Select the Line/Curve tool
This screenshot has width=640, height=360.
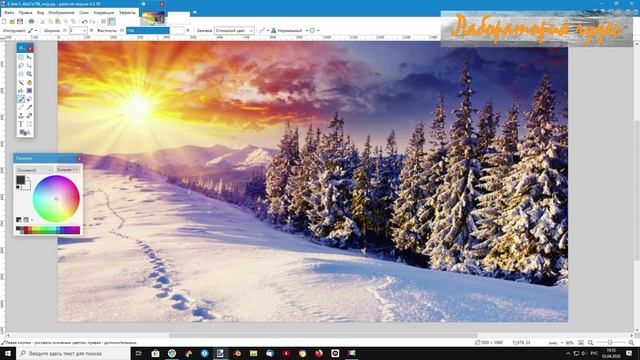[29, 124]
